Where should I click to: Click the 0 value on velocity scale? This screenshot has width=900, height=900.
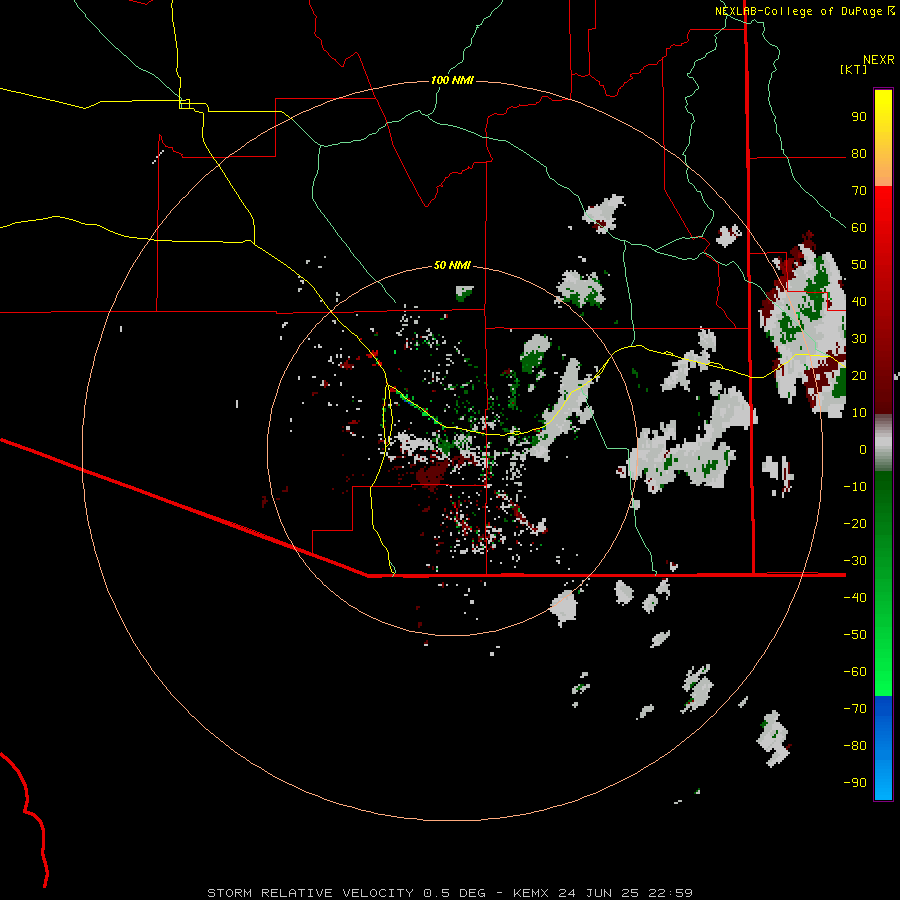pyautogui.click(x=863, y=449)
